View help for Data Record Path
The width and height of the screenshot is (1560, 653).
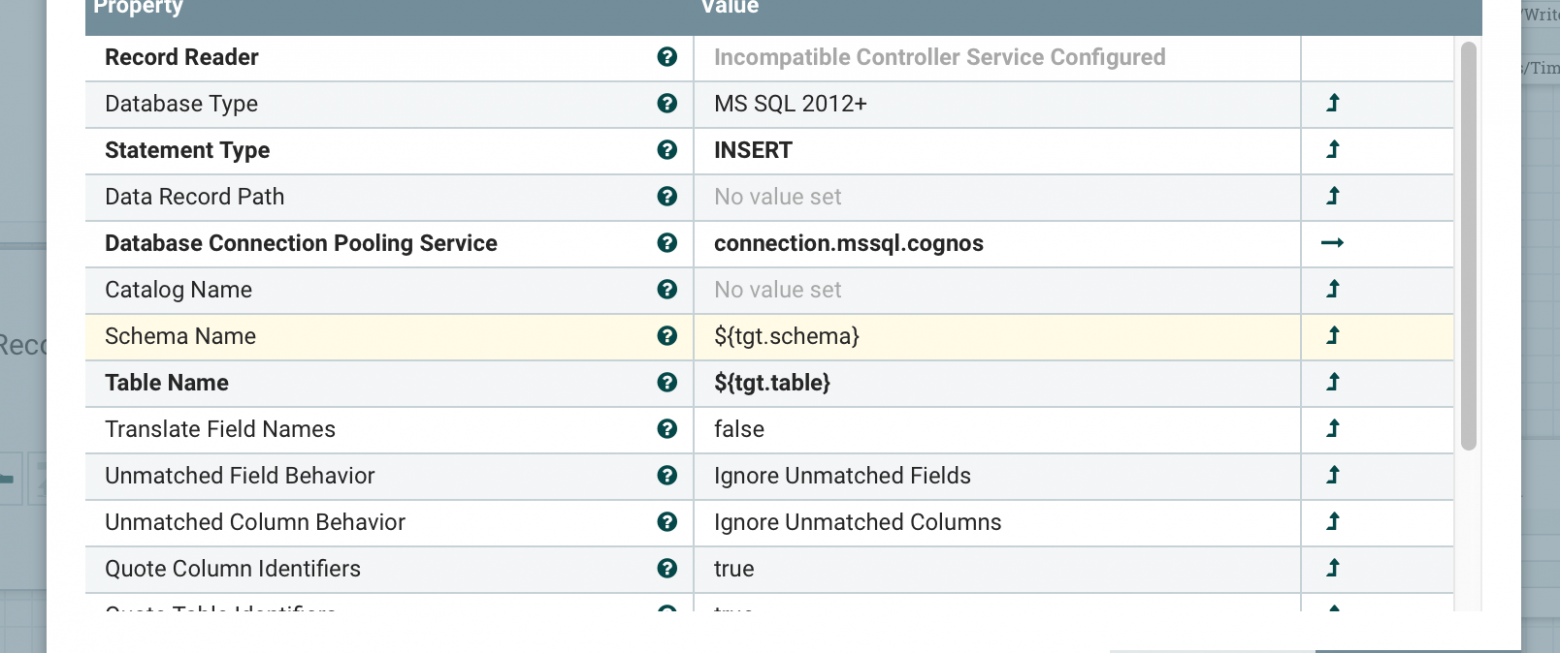pyautogui.click(x=667, y=196)
